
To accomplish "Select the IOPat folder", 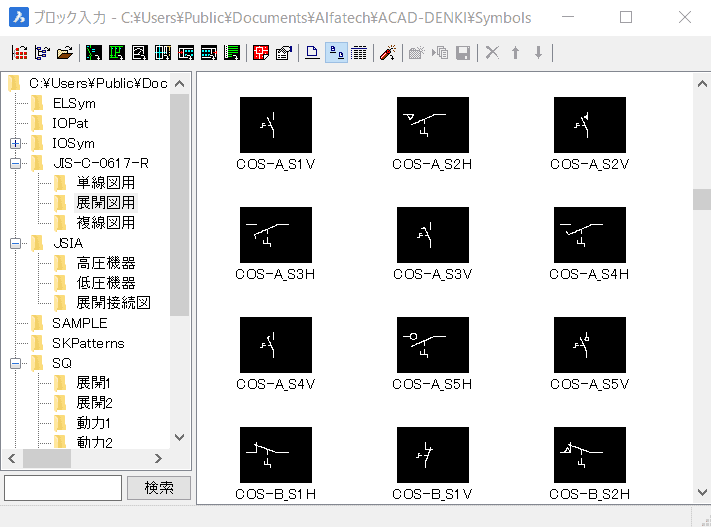I will [70, 123].
